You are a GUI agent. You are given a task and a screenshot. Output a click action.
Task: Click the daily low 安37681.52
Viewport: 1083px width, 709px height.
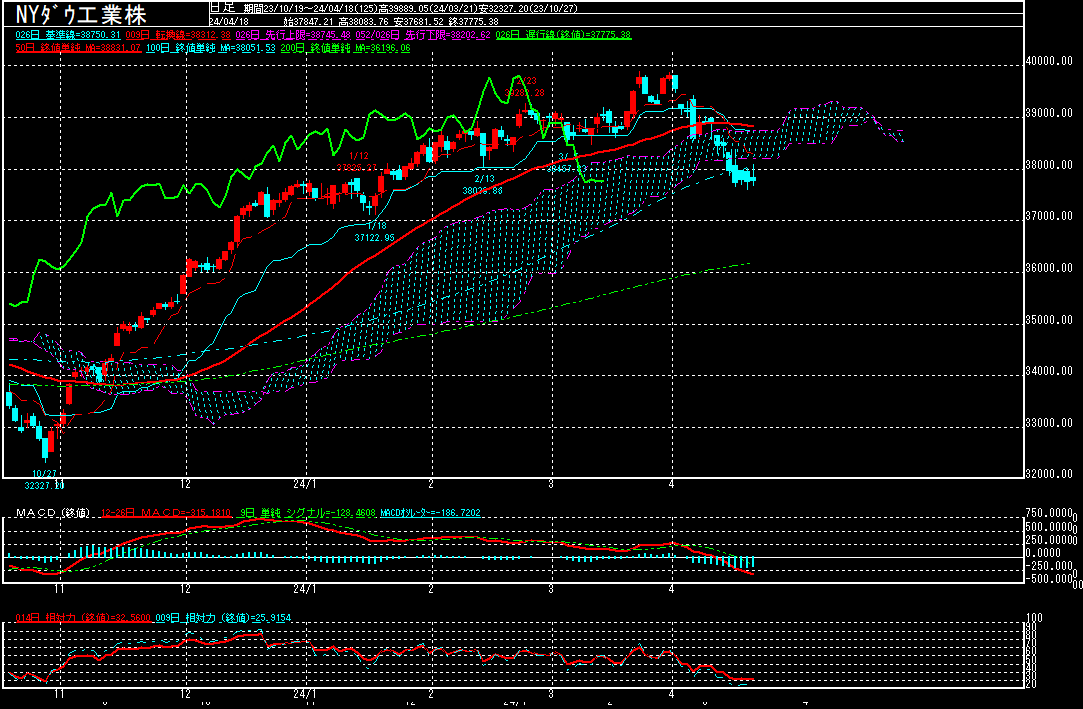coord(419,21)
